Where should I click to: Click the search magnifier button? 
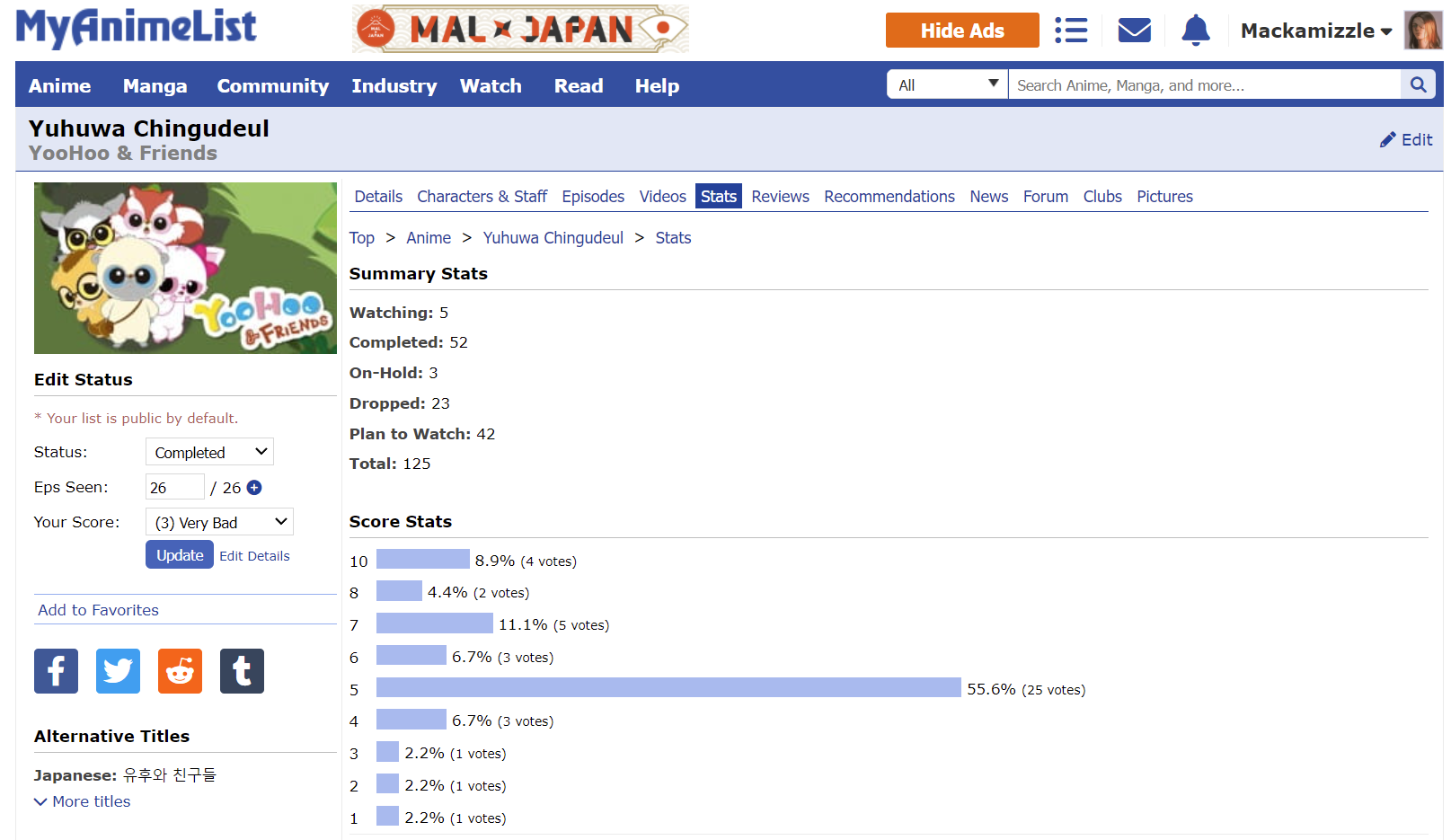point(1418,84)
